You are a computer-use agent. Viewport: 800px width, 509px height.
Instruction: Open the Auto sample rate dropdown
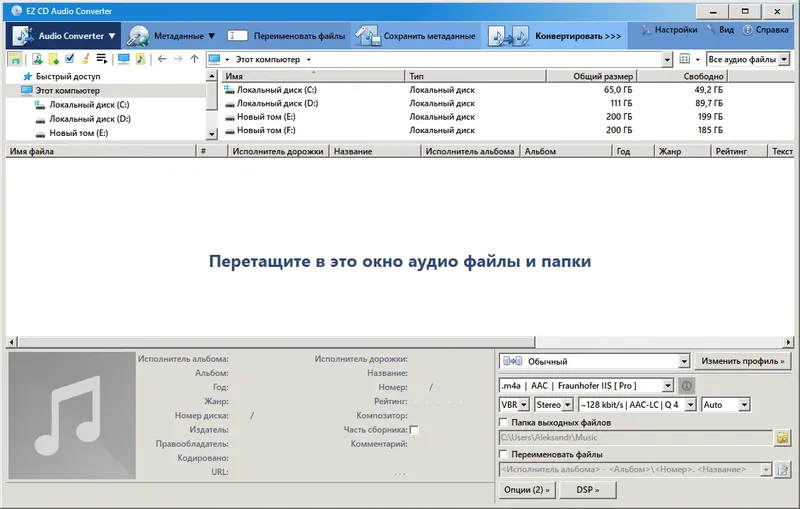click(x=726, y=404)
